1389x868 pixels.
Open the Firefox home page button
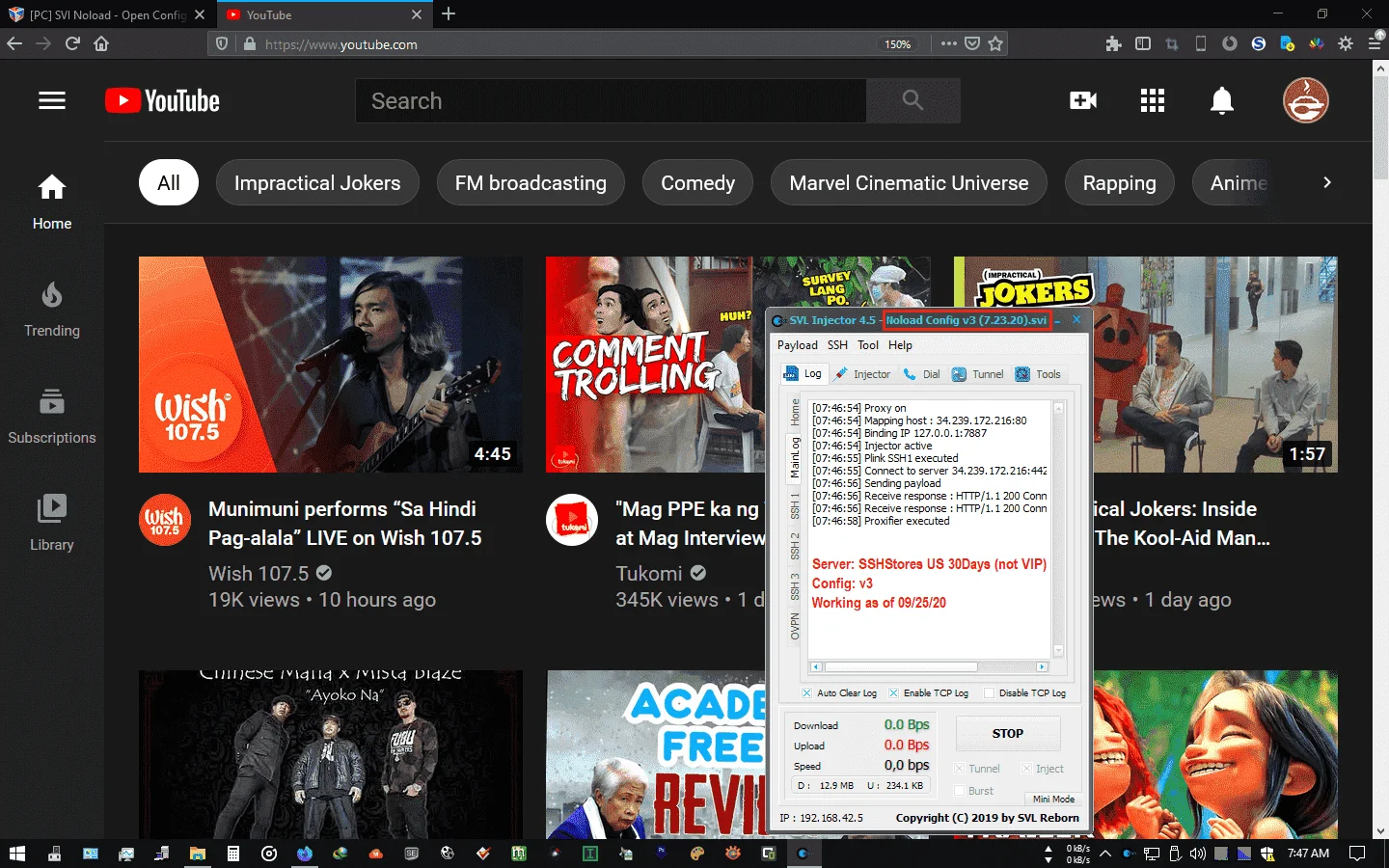coord(101,43)
